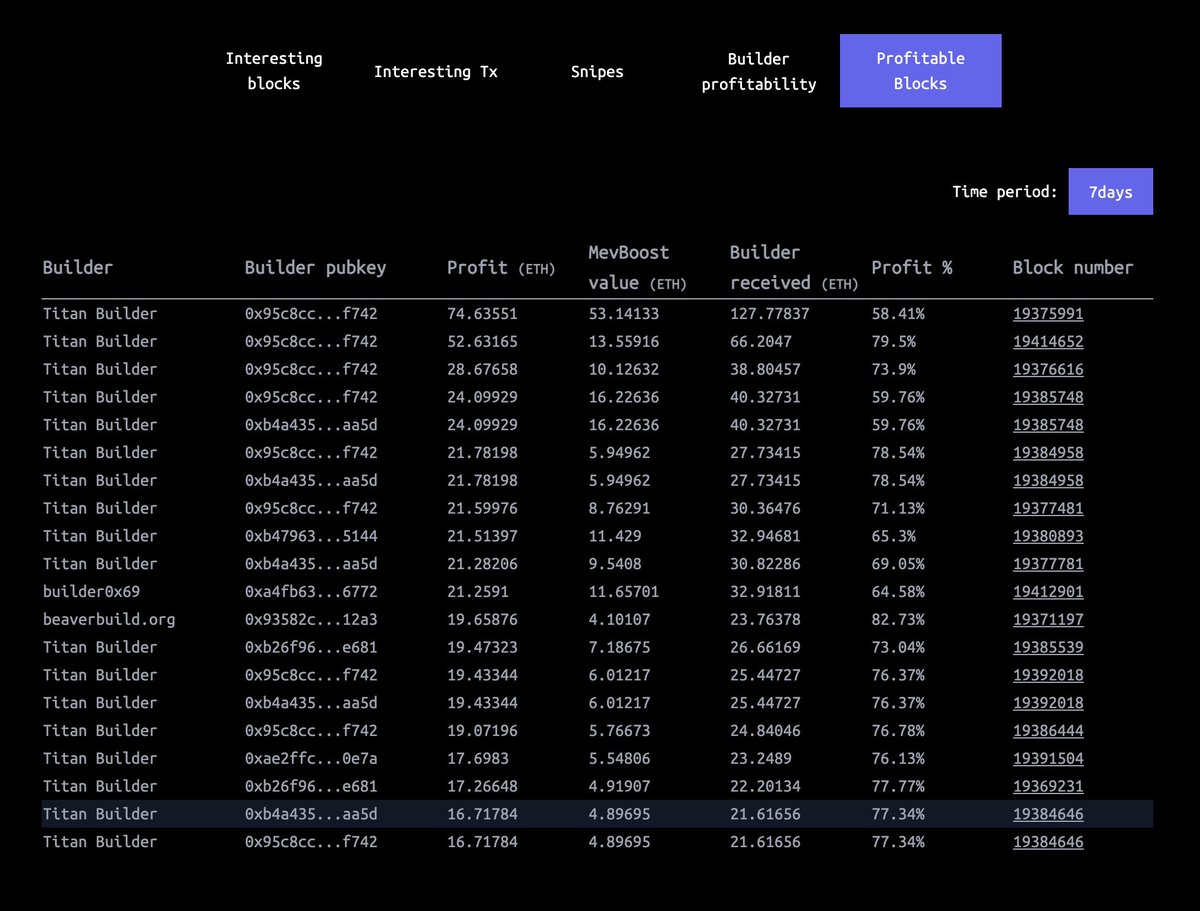Click the Profit % column header
1200x911 pixels.
click(x=912, y=268)
